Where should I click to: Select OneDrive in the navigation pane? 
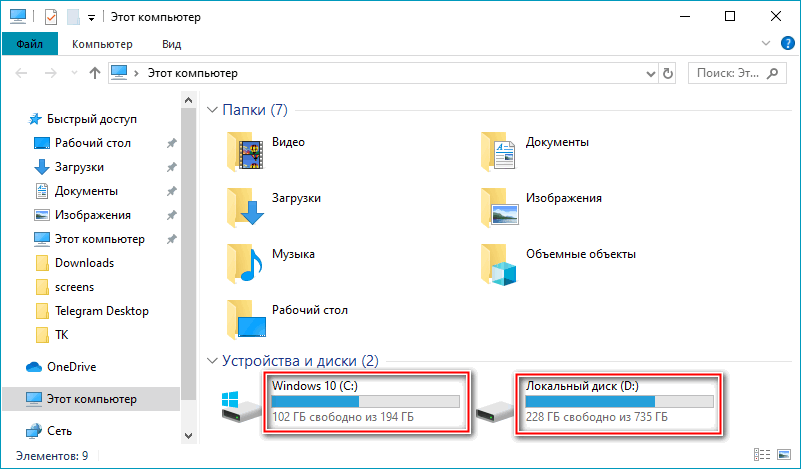(x=71, y=367)
